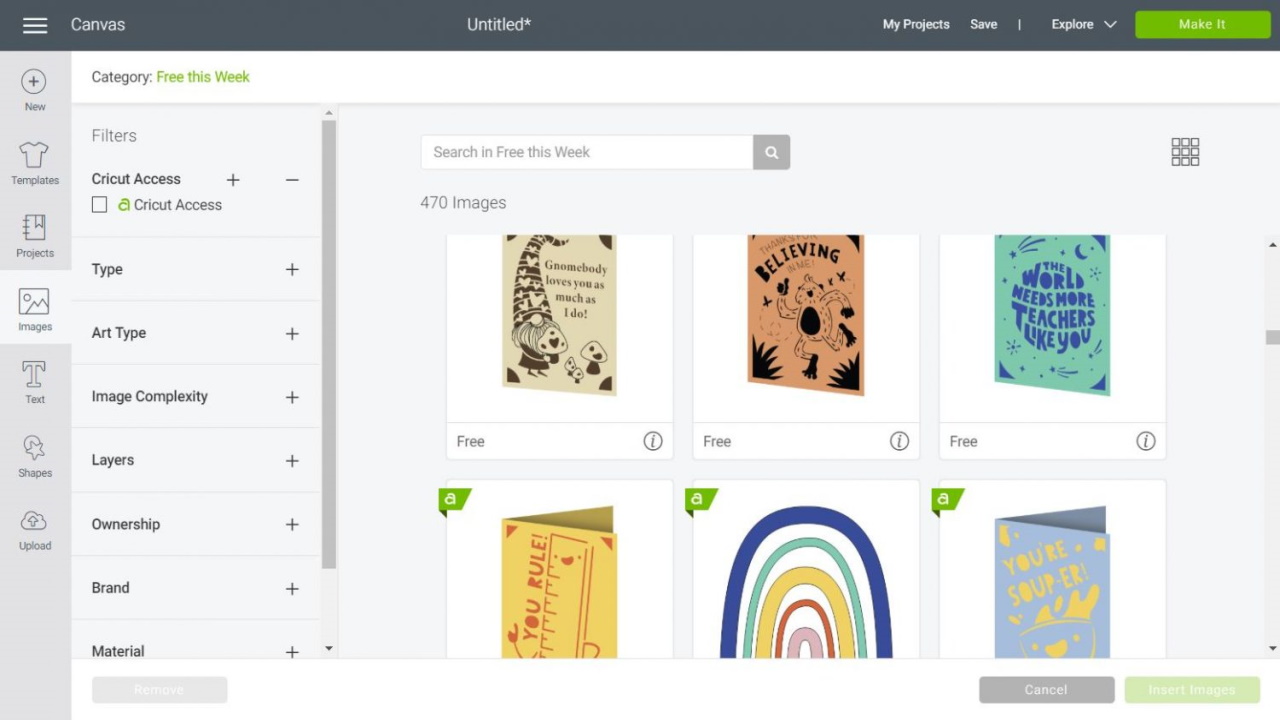
Task: Go to My Projects
Action: coord(915,24)
